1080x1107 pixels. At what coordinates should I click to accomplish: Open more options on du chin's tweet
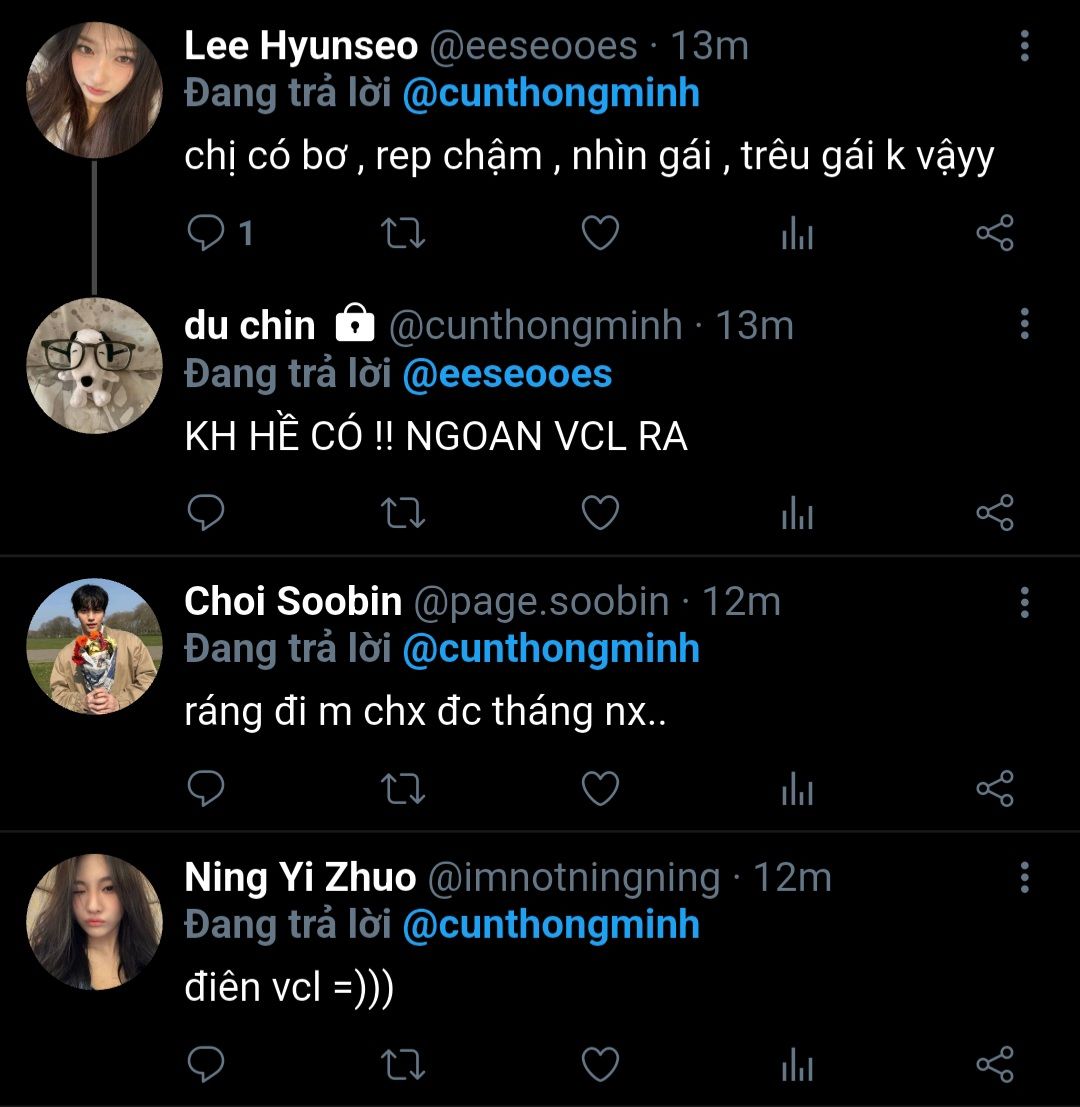click(x=1024, y=324)
